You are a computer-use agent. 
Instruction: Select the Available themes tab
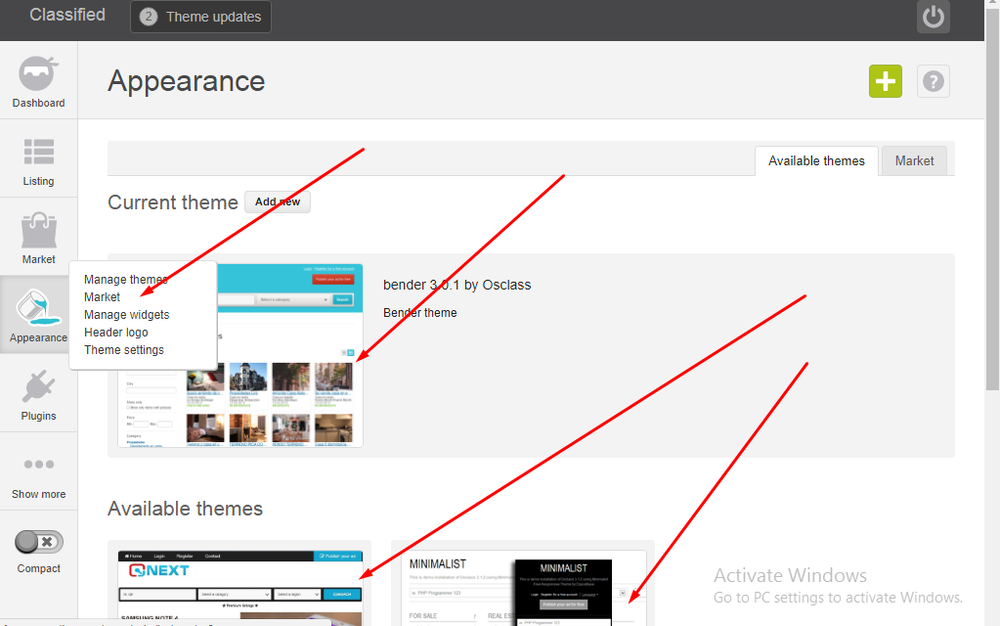[x=816, y=161]
